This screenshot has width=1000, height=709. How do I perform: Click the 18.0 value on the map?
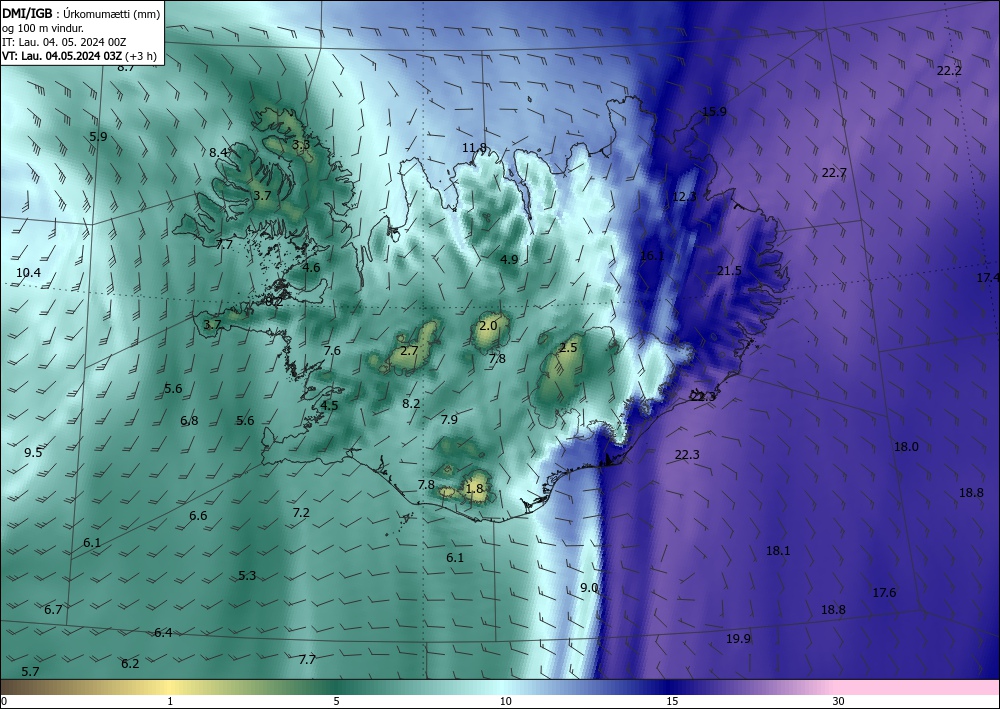(906, 447)
